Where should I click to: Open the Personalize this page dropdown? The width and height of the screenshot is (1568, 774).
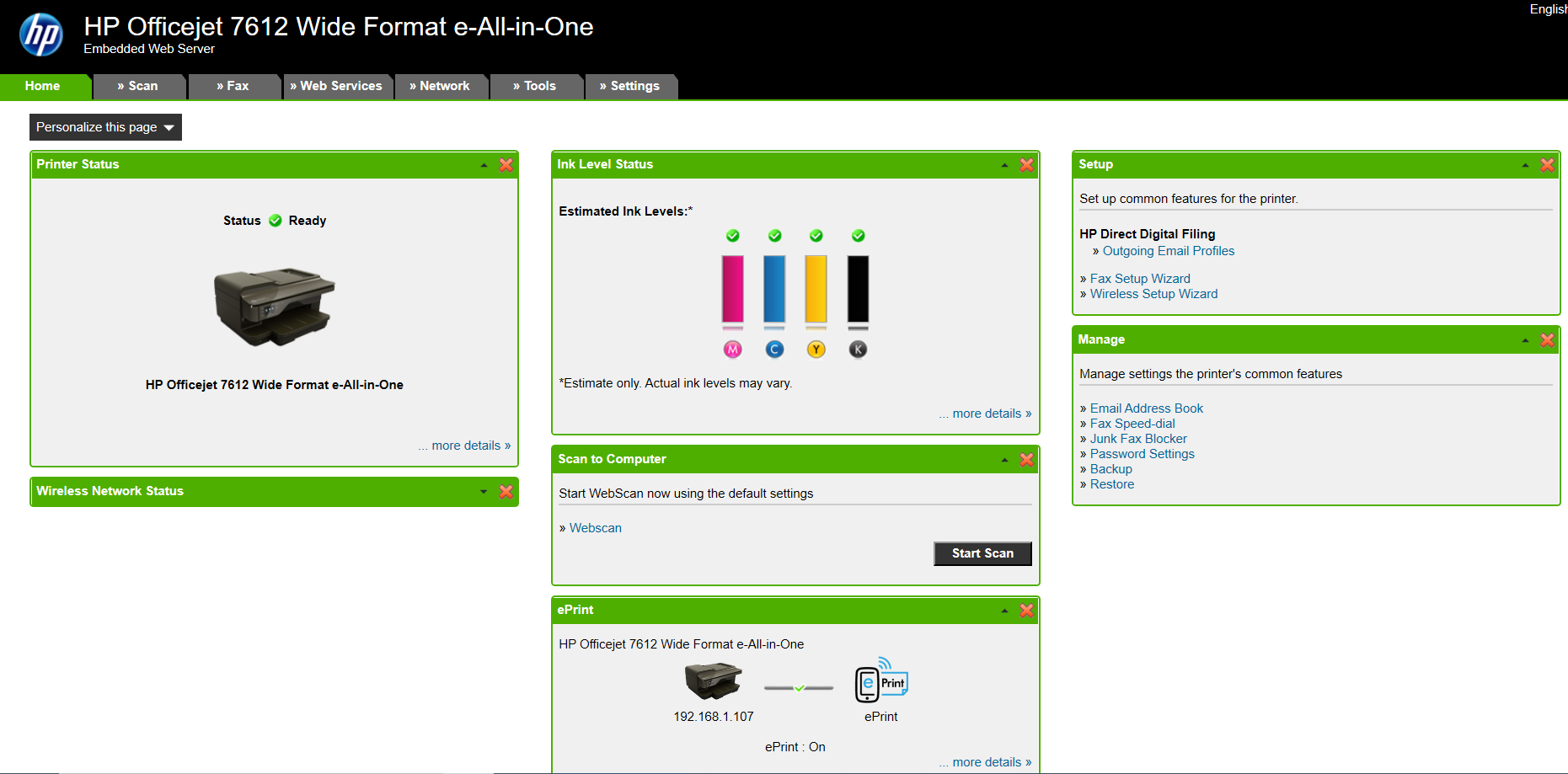click(x=105, y=127)
